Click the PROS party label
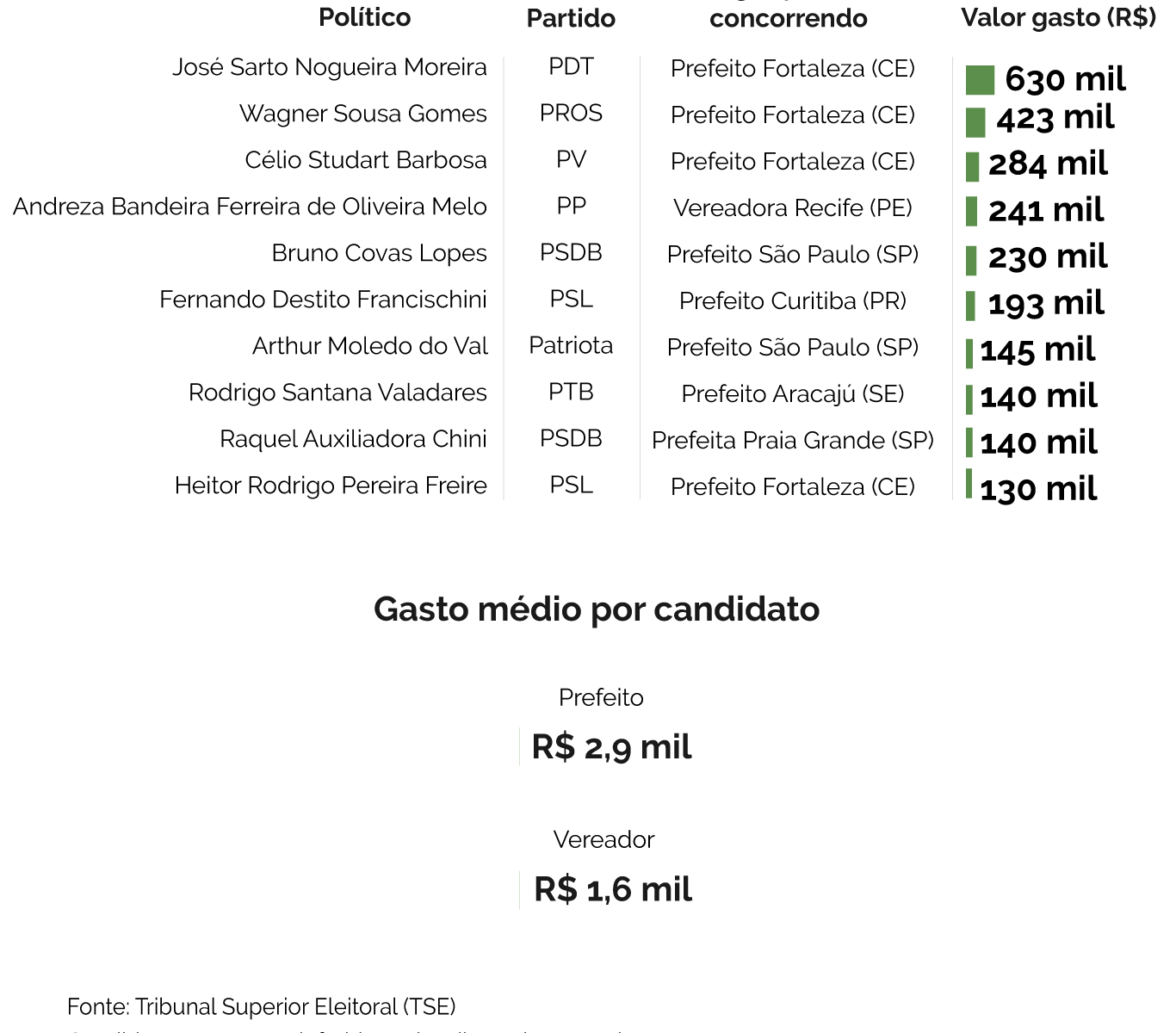Image resolution: width=1176 pixels, height=1033 pixels. tap(571, 114)
